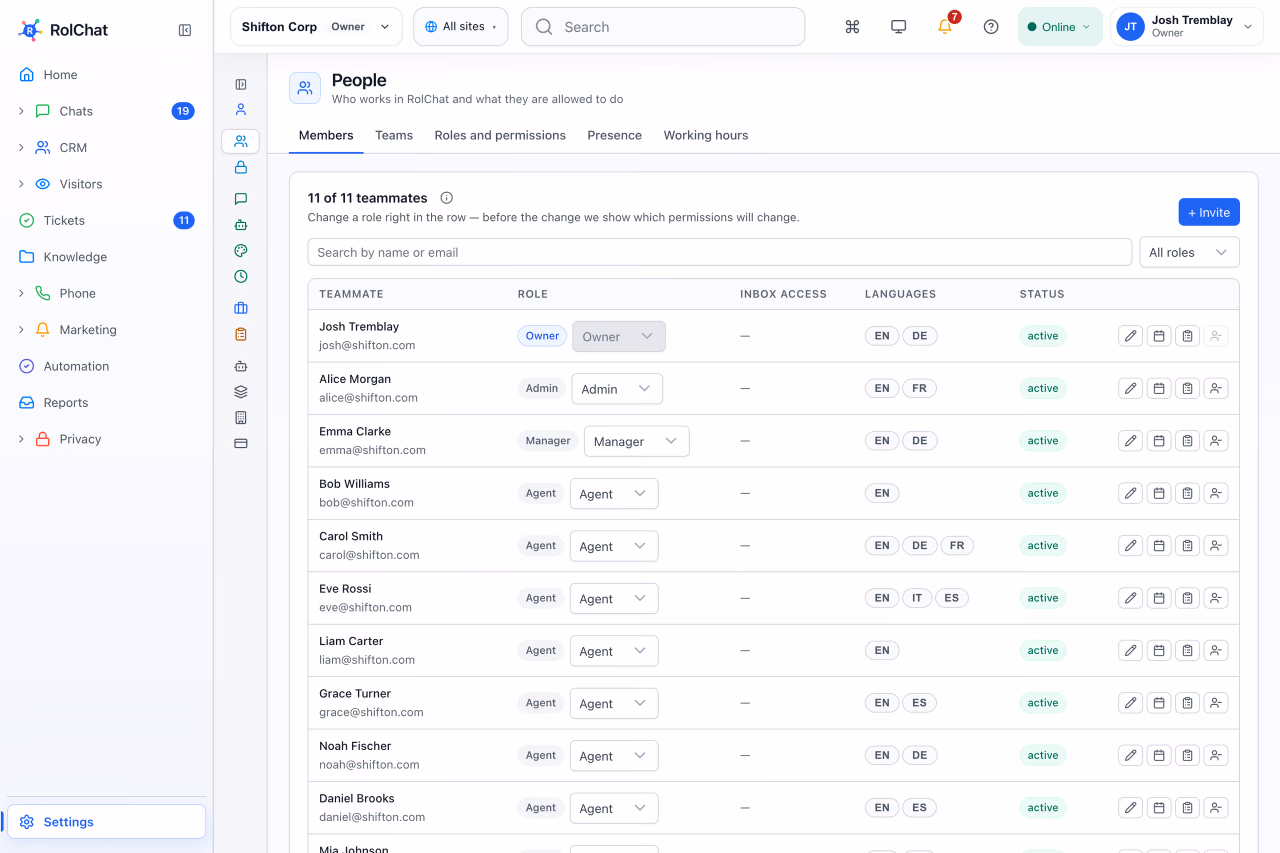Select the orange clipboard settings icon
This screenshot has height=853, width=1280.
click(x=241, y=334)
